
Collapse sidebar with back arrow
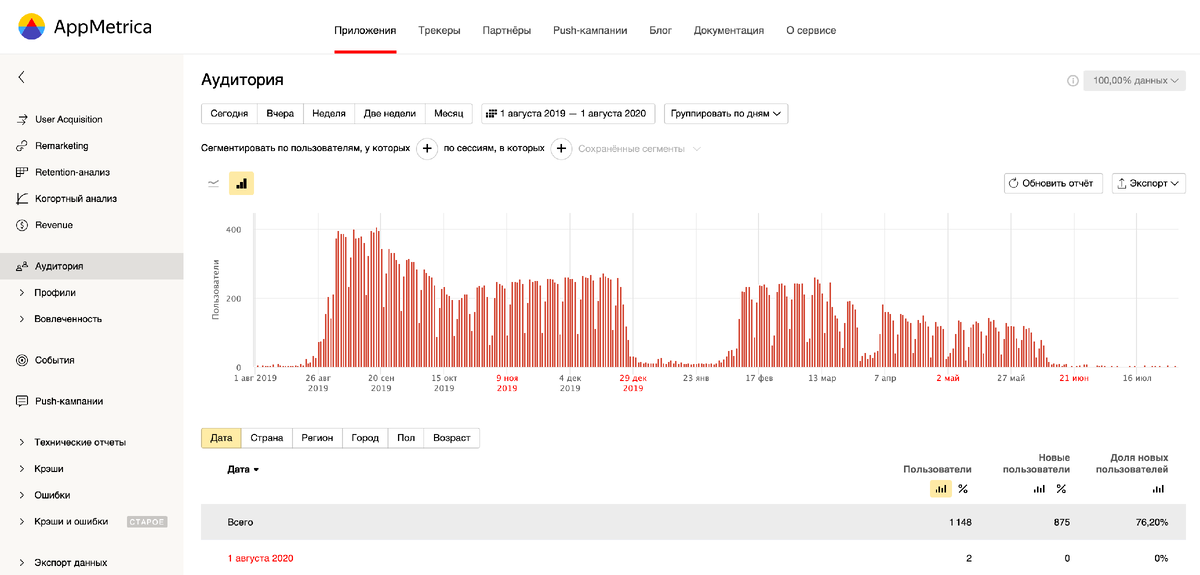(21, 77)
